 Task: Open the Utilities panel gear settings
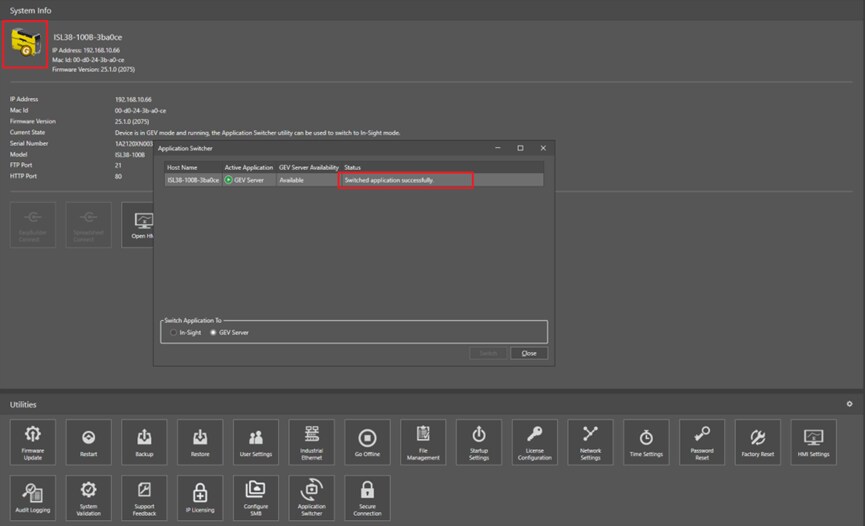849,404
